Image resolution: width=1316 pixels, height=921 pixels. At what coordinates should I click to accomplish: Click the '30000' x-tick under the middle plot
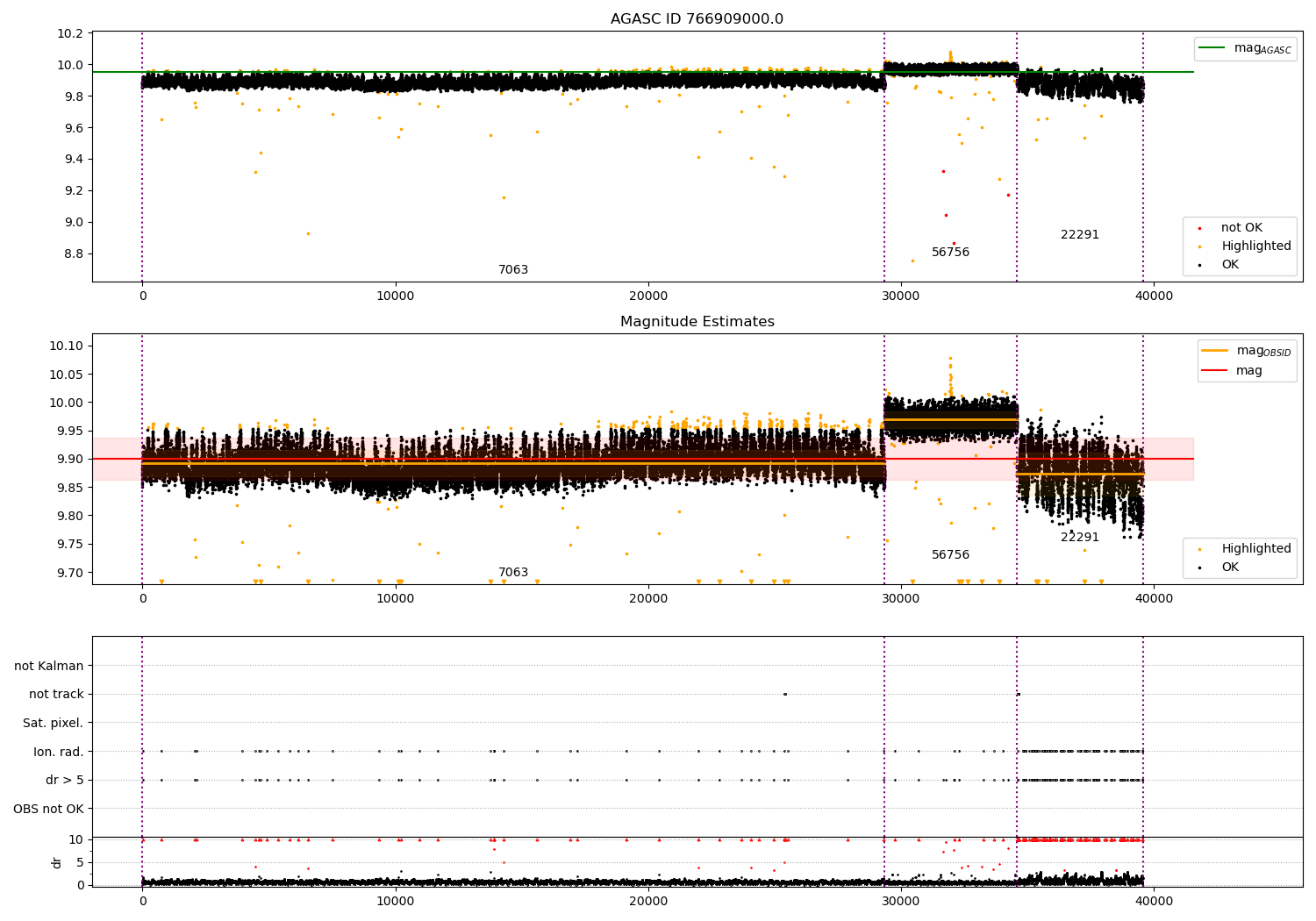coord(901,599)
